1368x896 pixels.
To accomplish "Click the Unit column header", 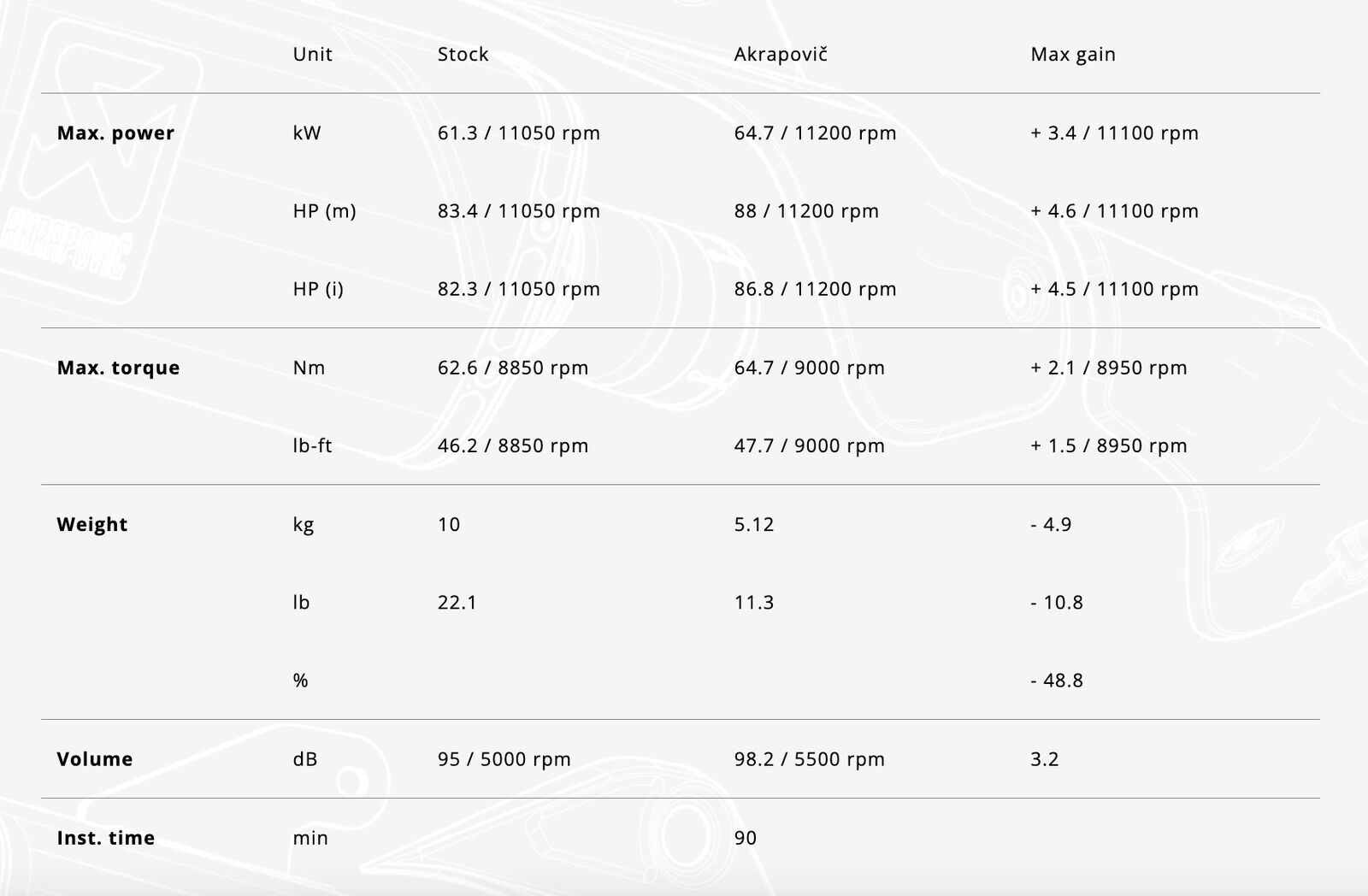I will coord(312,54).
